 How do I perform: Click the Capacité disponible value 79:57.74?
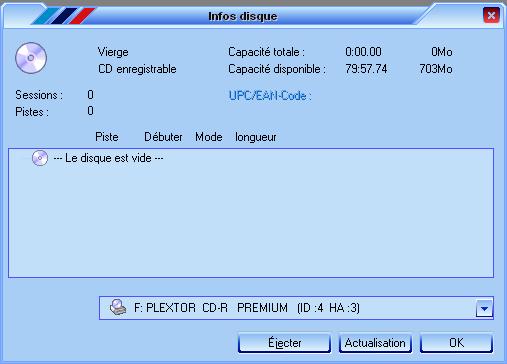point(366,69)
